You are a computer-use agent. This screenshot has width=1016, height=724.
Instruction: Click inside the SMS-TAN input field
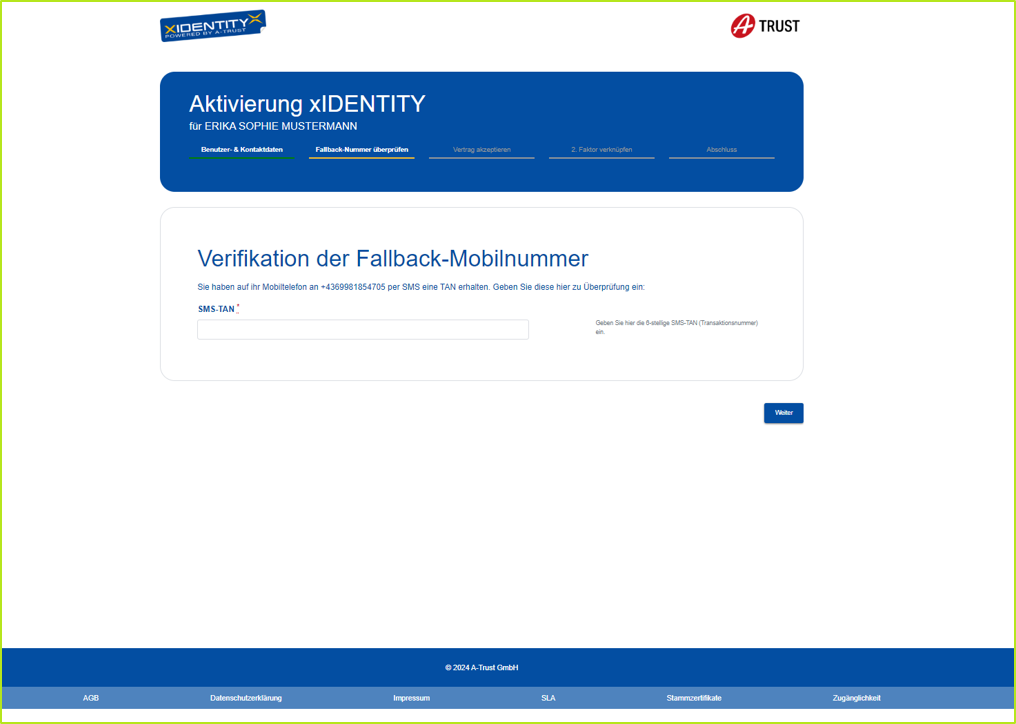(363, 329)
